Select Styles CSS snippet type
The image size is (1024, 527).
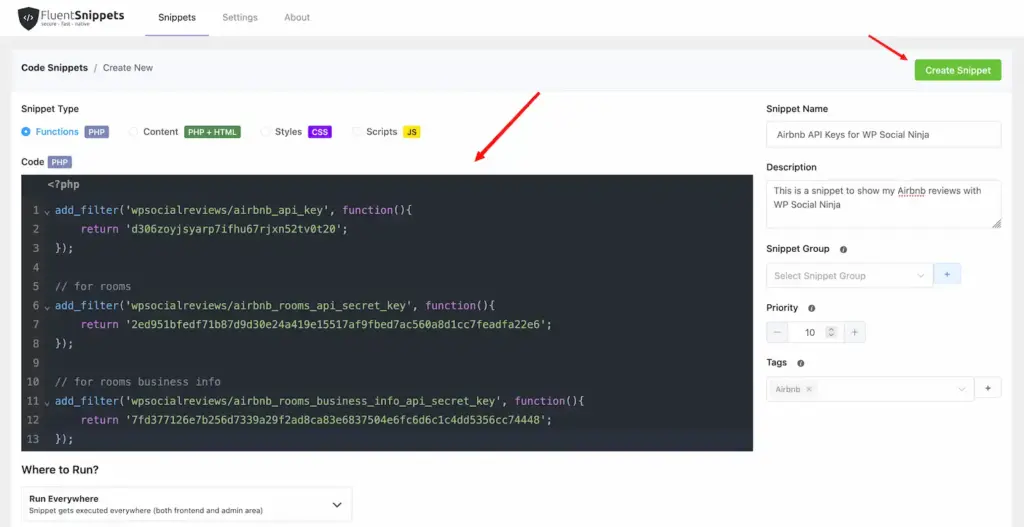[x=265, y=132]
